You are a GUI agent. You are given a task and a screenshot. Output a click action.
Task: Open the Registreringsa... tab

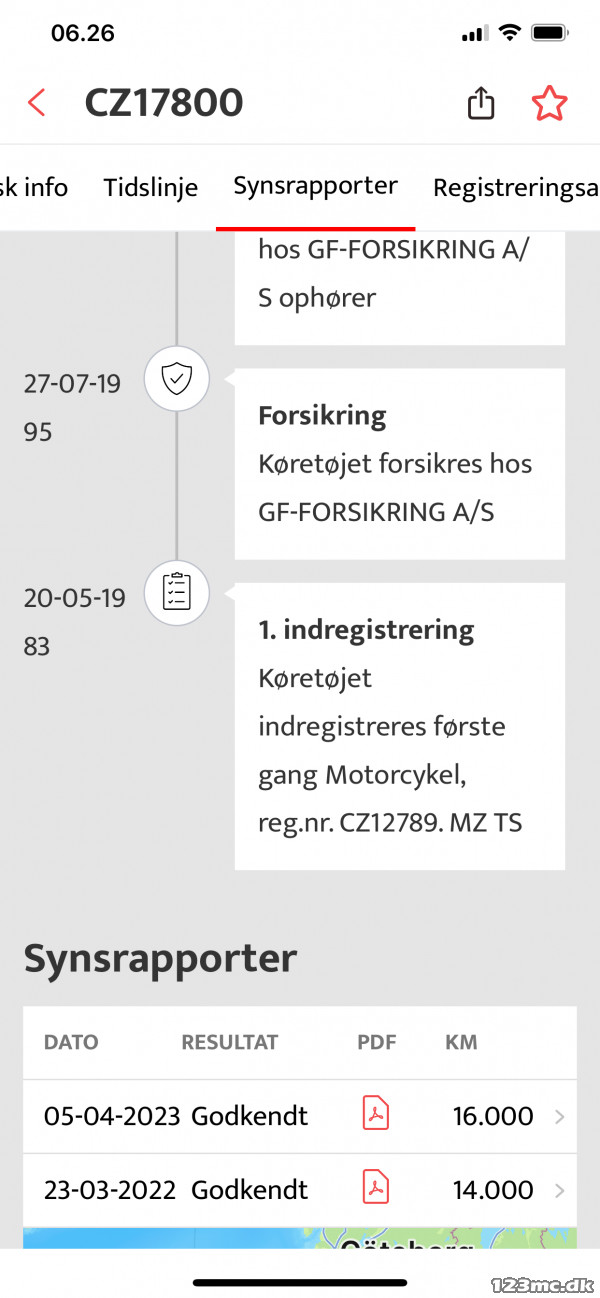point(515,188)
